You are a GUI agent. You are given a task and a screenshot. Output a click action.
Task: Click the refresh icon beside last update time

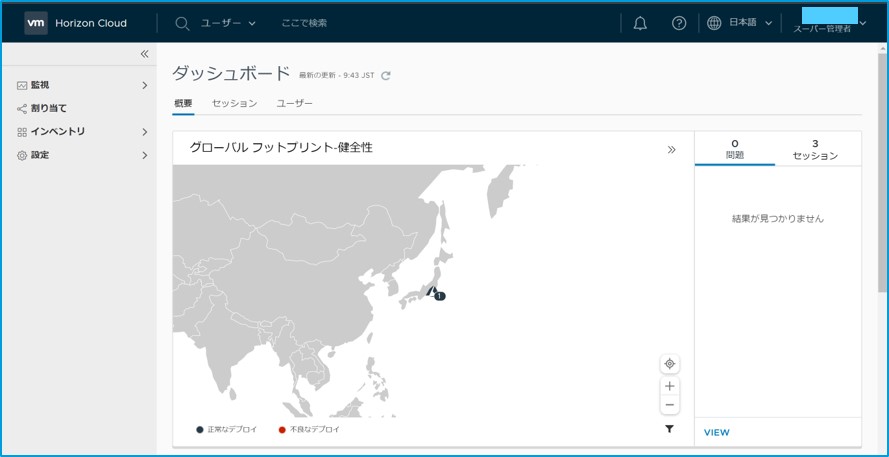click(386, 75)
